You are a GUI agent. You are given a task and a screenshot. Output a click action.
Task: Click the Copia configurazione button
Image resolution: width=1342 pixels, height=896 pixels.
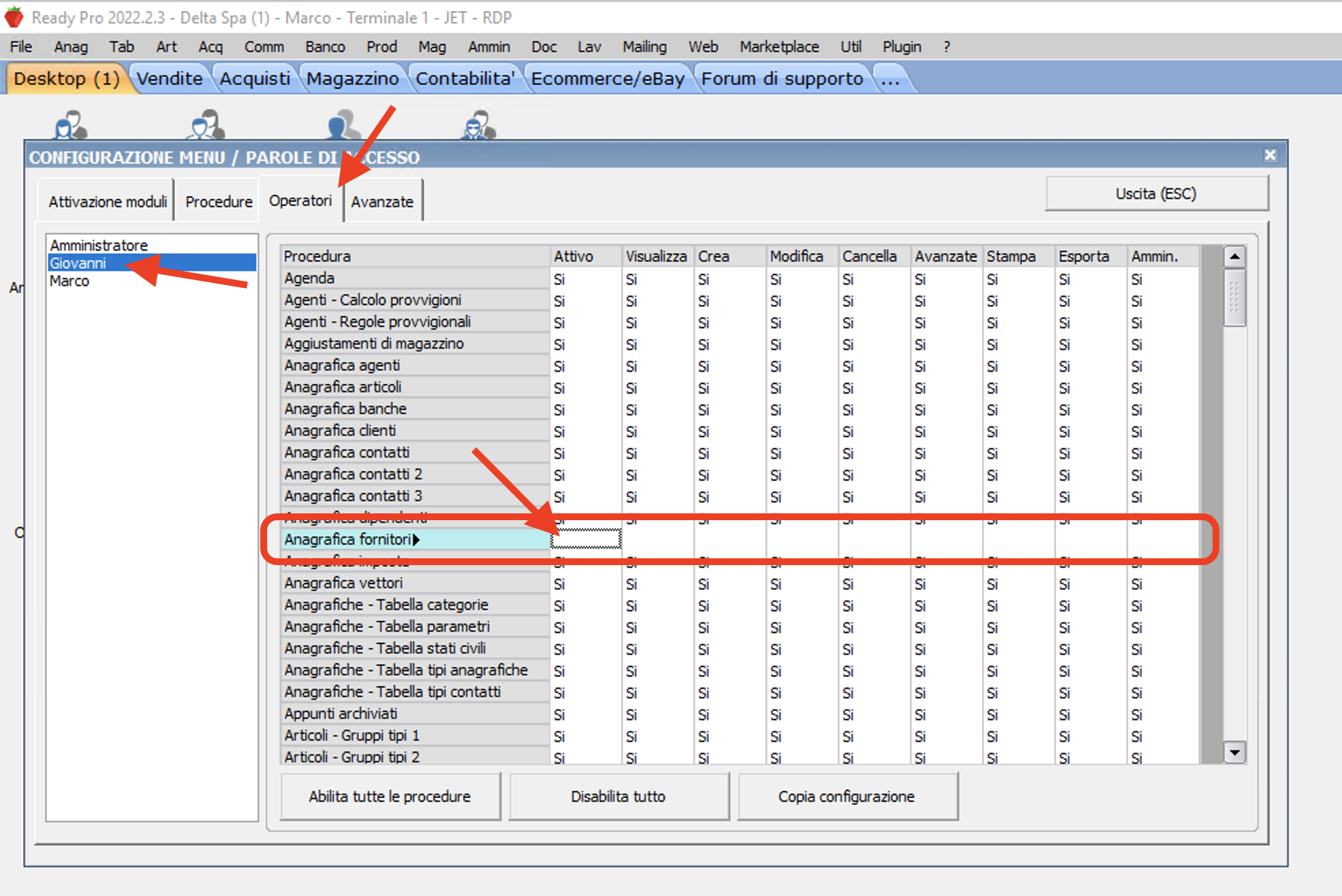click(x=847, y=796)
